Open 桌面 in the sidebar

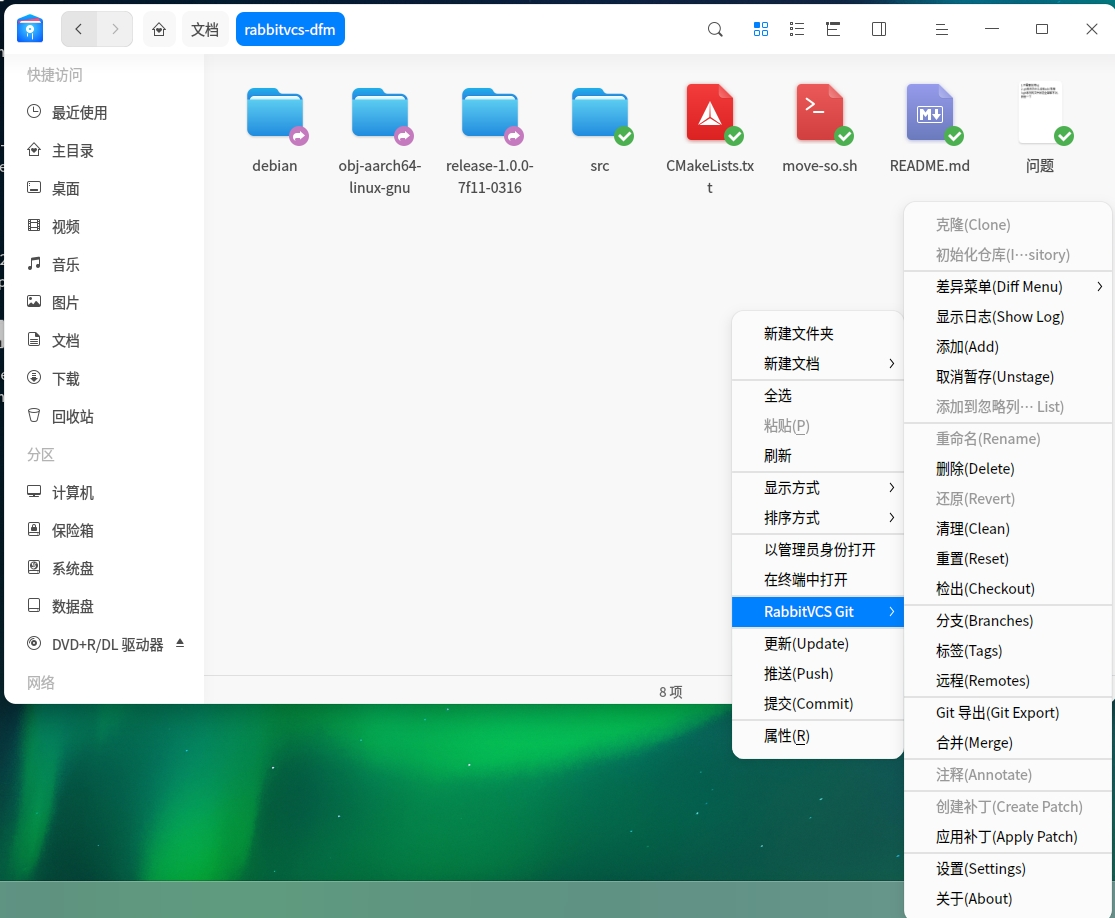coord(104,188)
